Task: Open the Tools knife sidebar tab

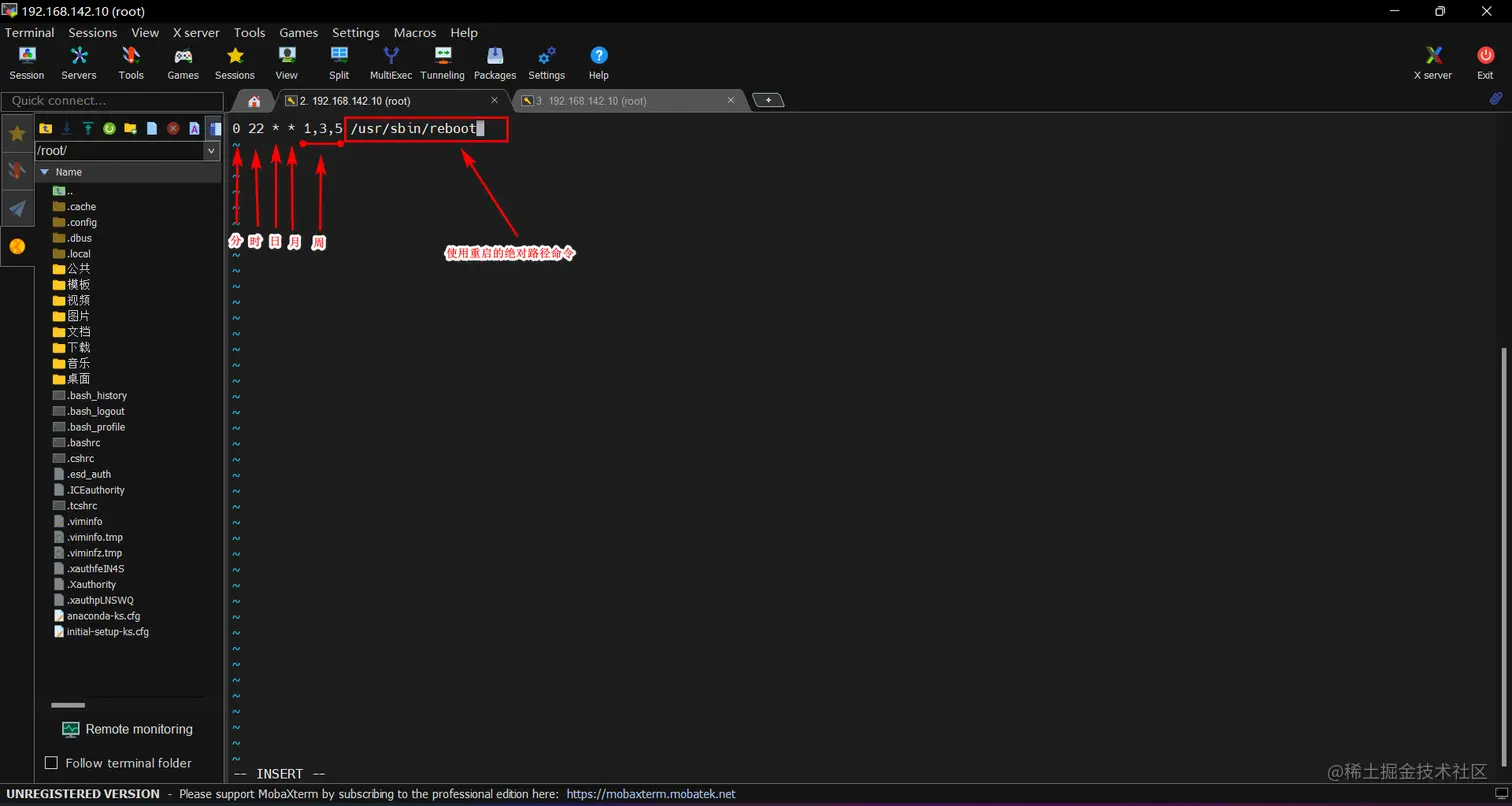Action: pyautogui.click(x=17, y=171)
